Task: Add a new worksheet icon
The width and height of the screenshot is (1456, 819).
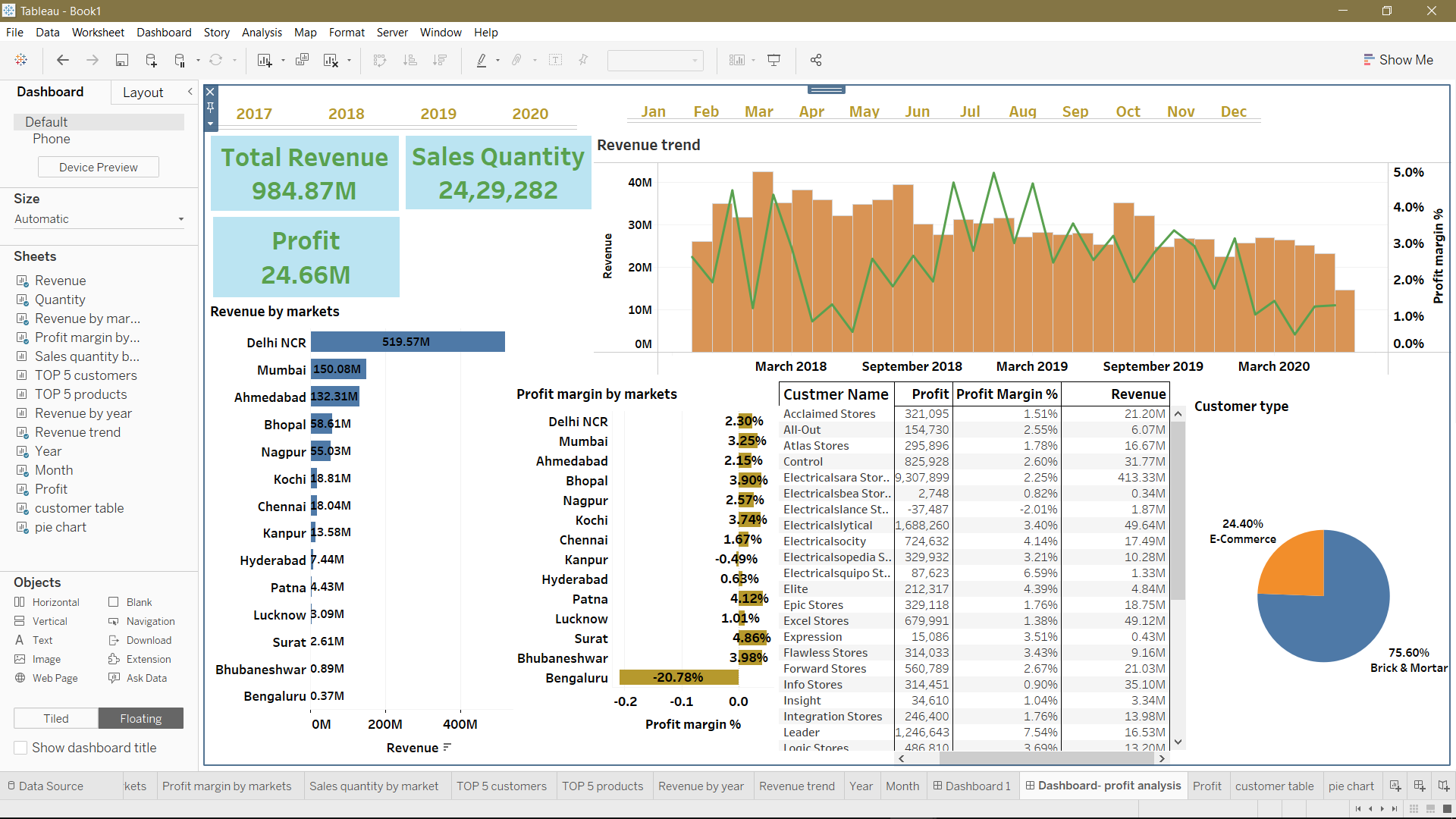Action: [x=265, y=60]
